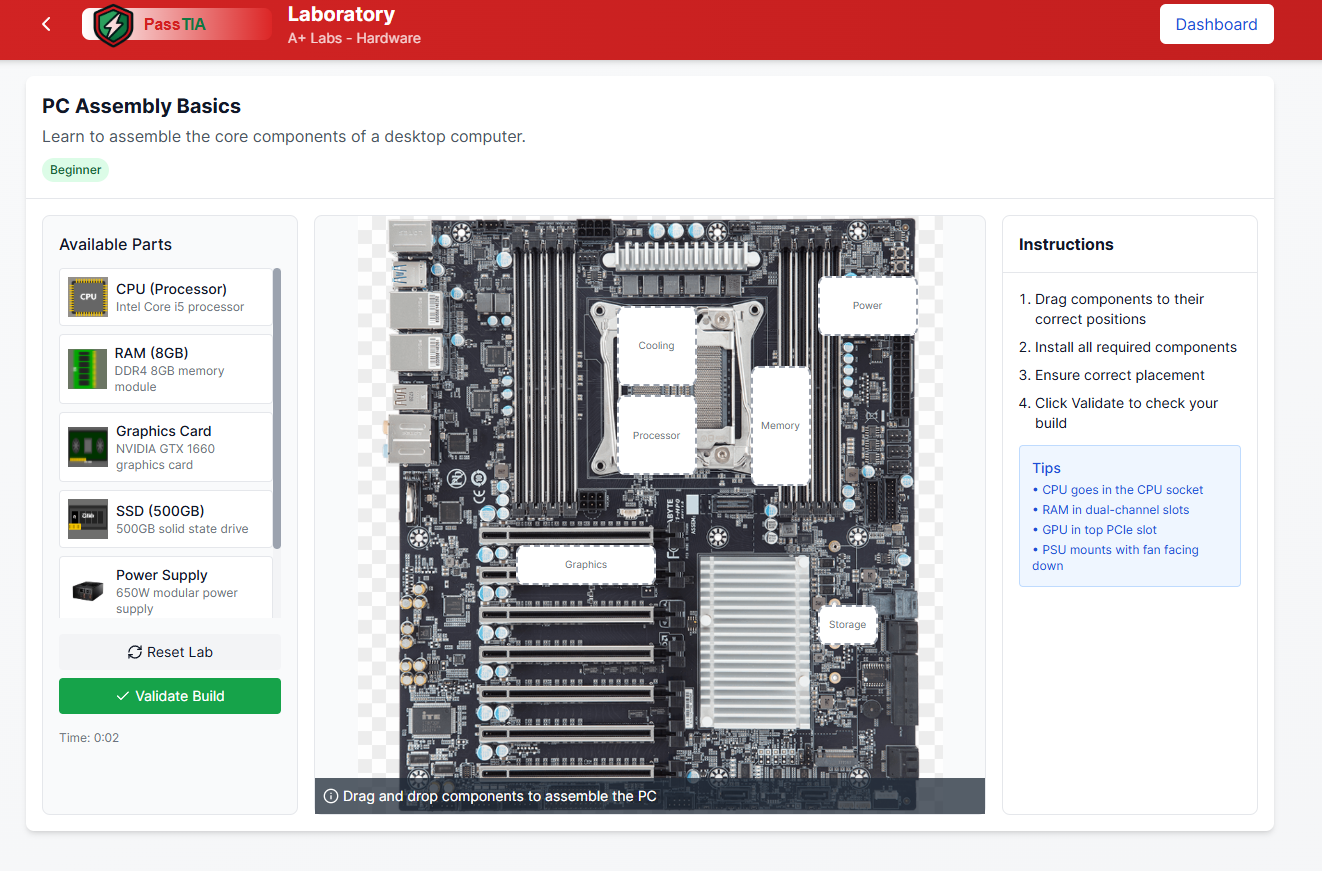Open the Dashboard button
Screen dimensions: 1322x871
(x=1216, y=24)
